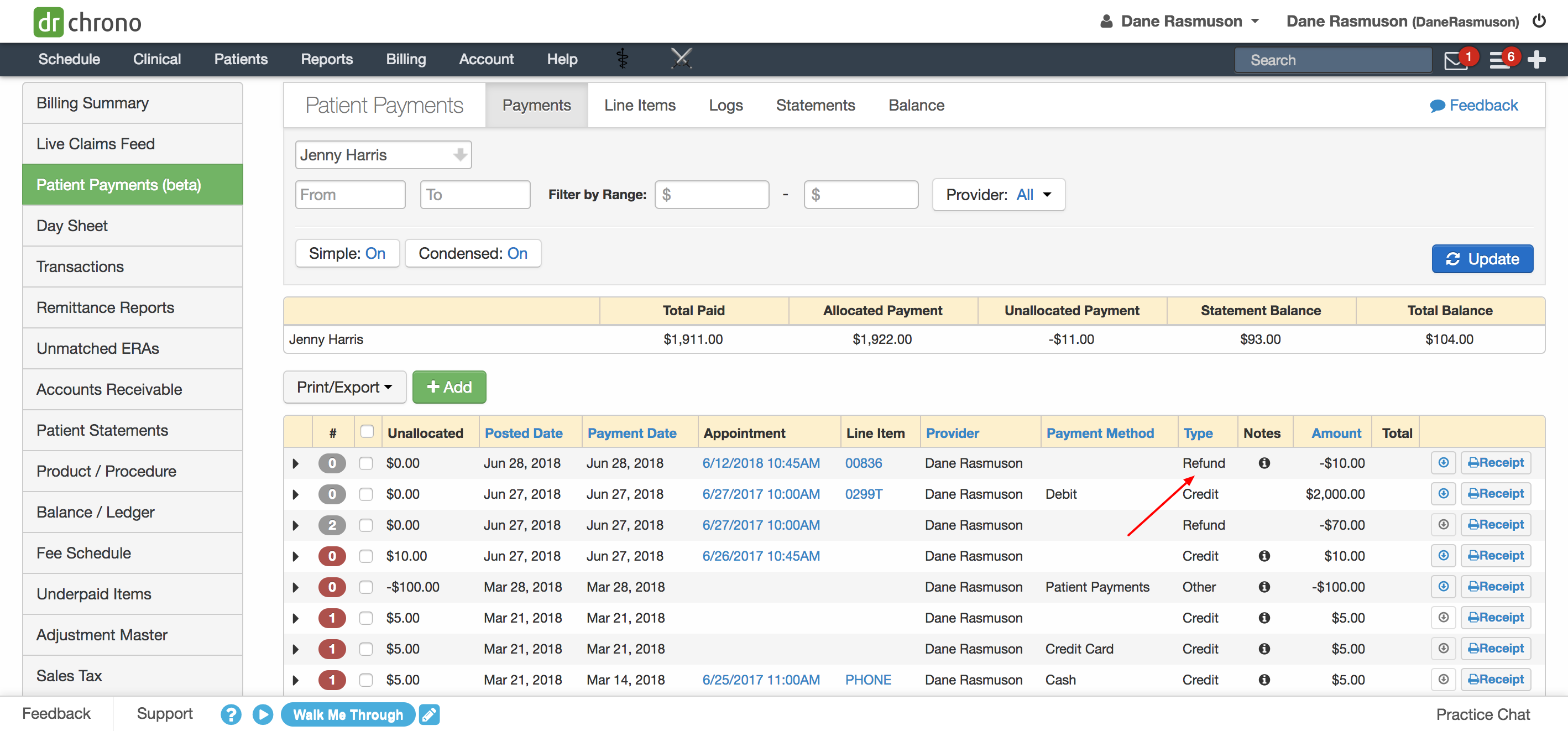Open the Print/Export dropdown

pos(344,387)
